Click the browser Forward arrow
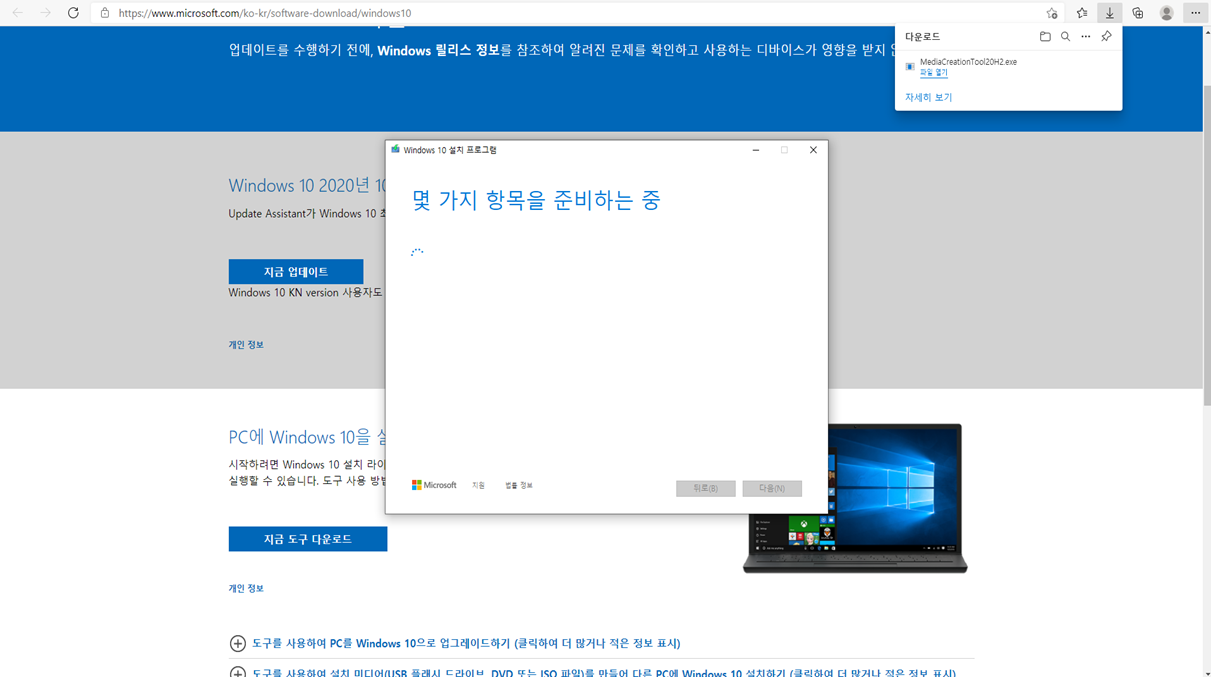This screenshot has width=1211, height=677. tap(45, 13)
